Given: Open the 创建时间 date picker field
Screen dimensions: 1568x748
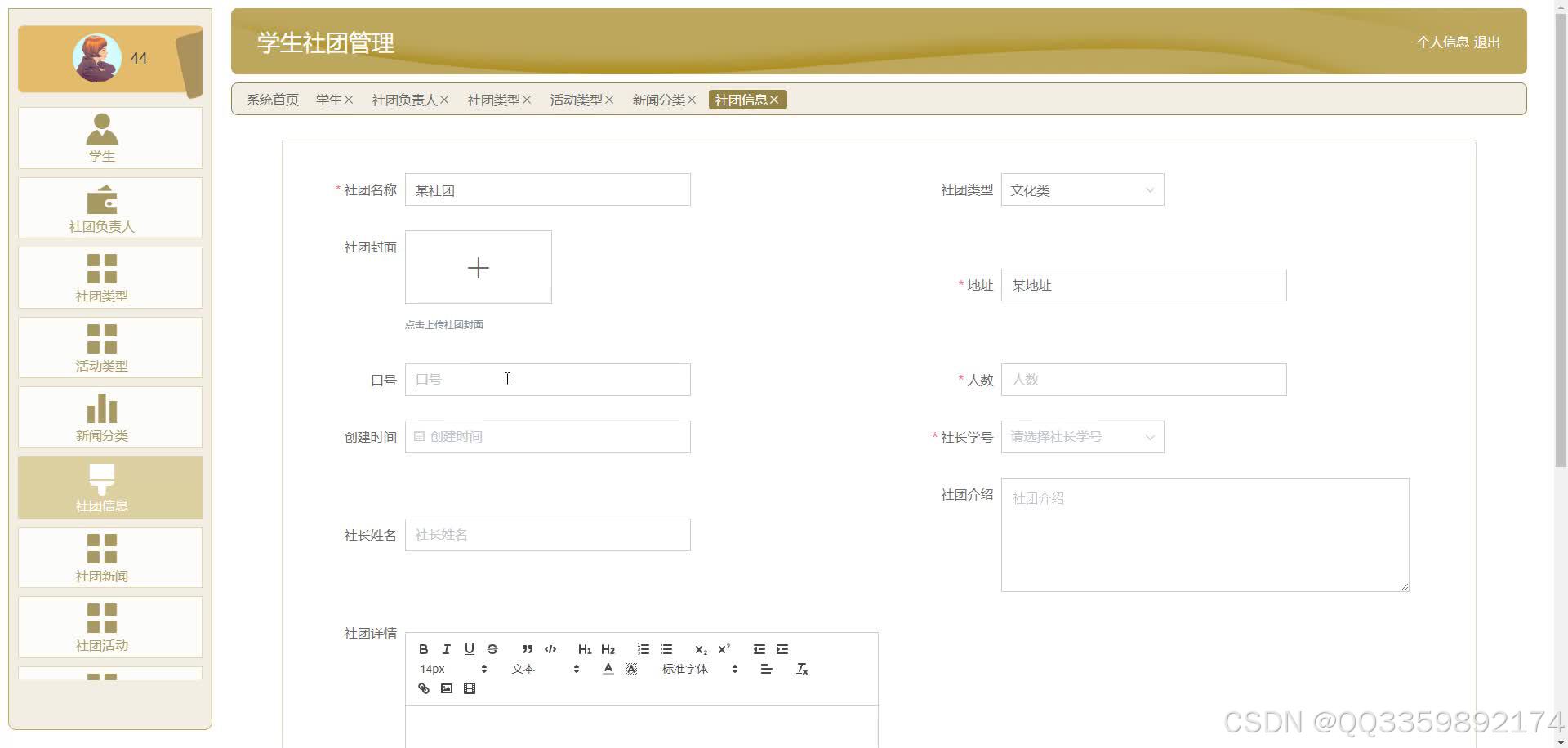Looking at the screenshot, I should pyautogui.click(x=547, y=437).
